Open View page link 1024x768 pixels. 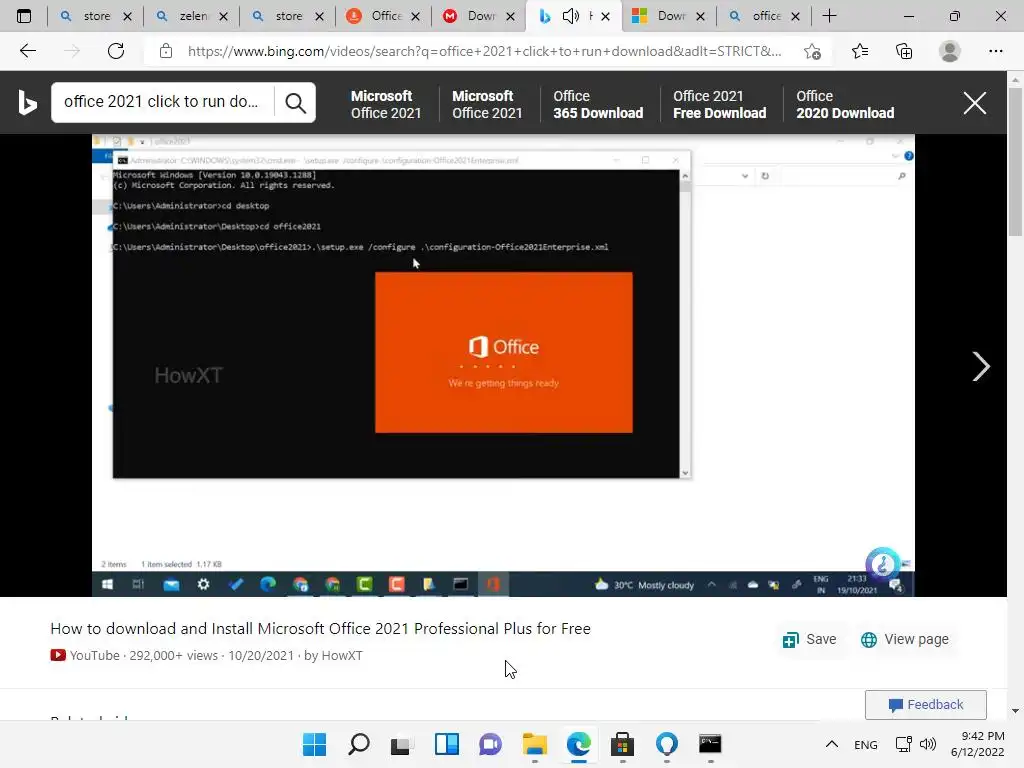(x=904, y=639)
